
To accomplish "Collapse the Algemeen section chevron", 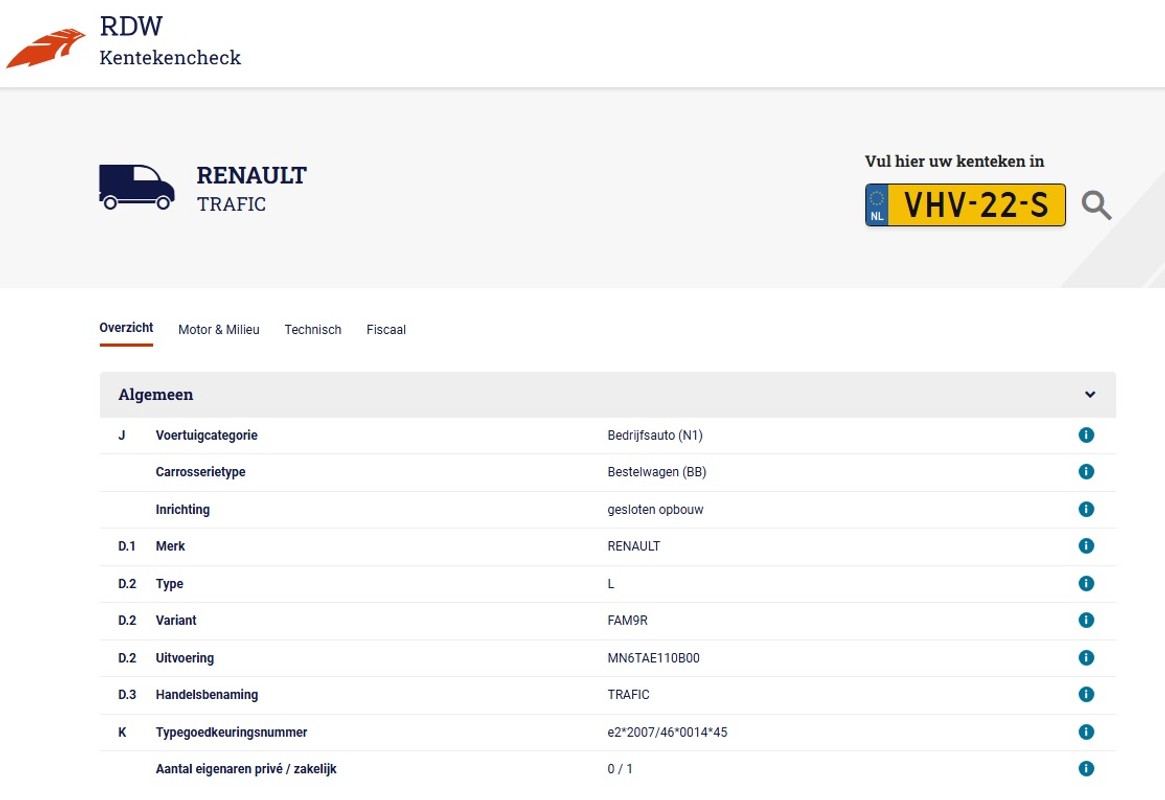I will point(1089,394).
